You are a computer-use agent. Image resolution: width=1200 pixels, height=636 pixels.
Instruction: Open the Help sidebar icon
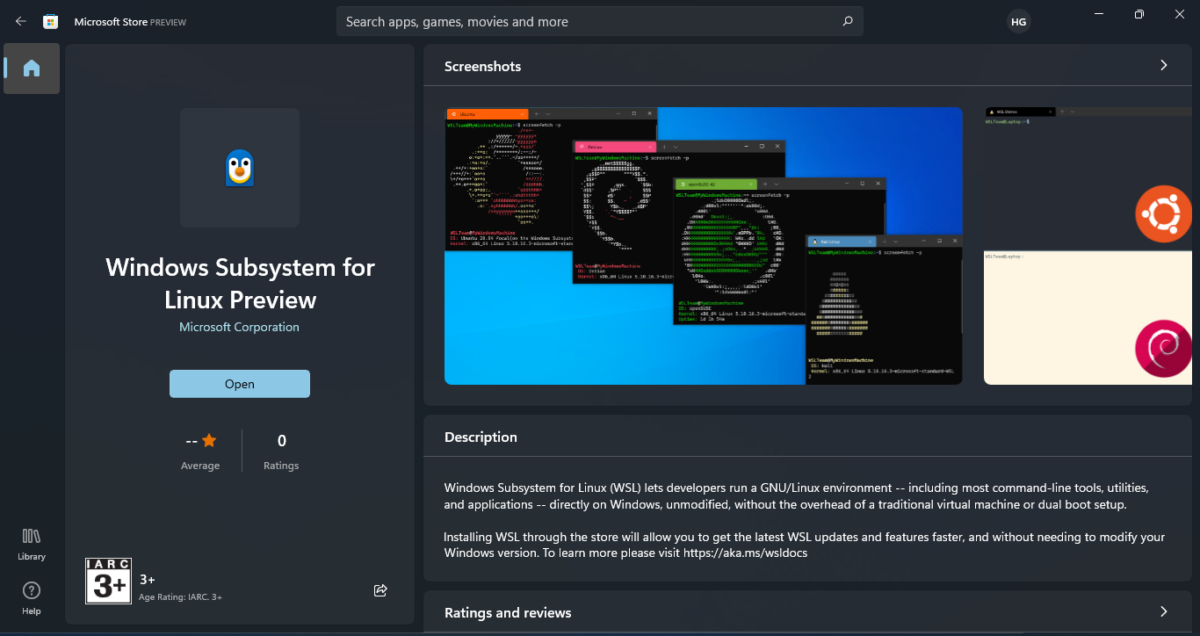point(31,598)
